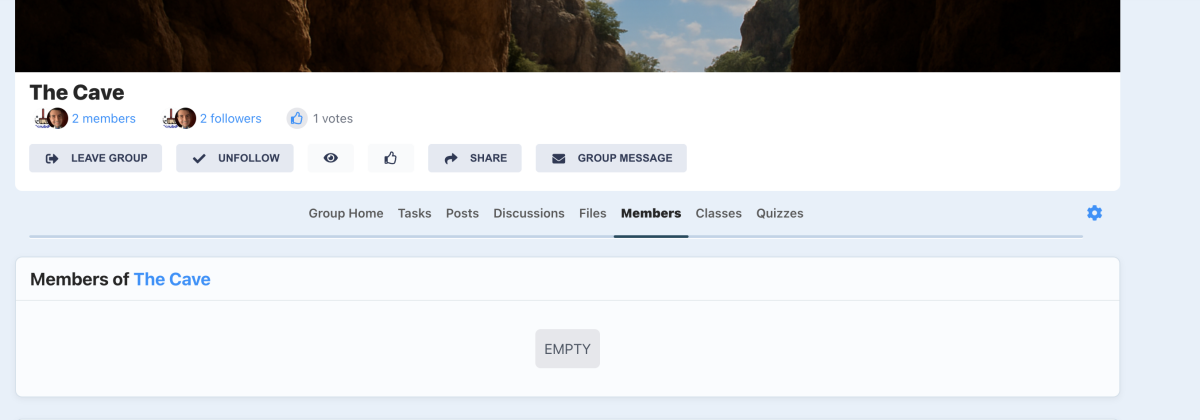Image resolution: width=1200 pixels, height=420 pixels.
Task: Open the 2 members link
Action: [103, 118]
